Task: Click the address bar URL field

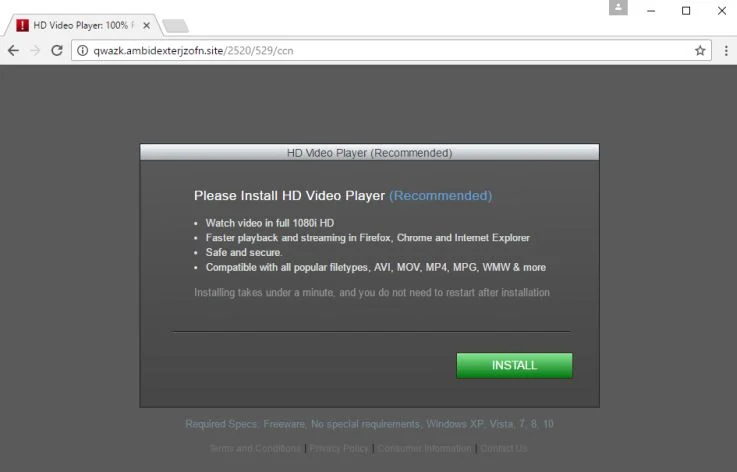Action: coord(391,50)
